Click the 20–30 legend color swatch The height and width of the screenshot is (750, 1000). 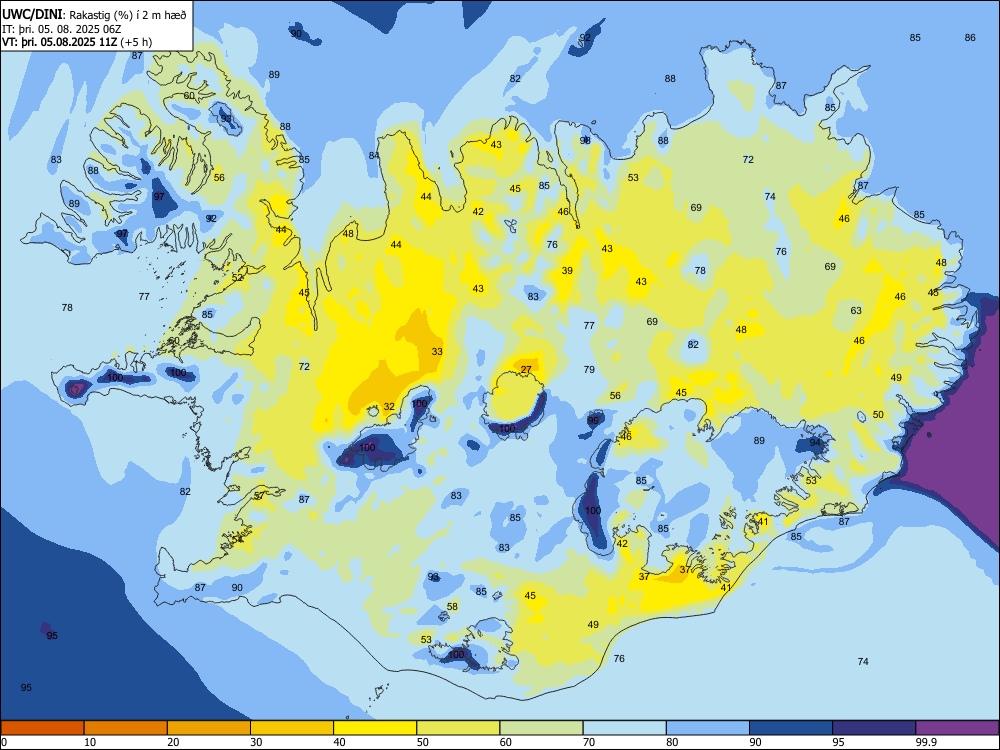pos(209,728)
